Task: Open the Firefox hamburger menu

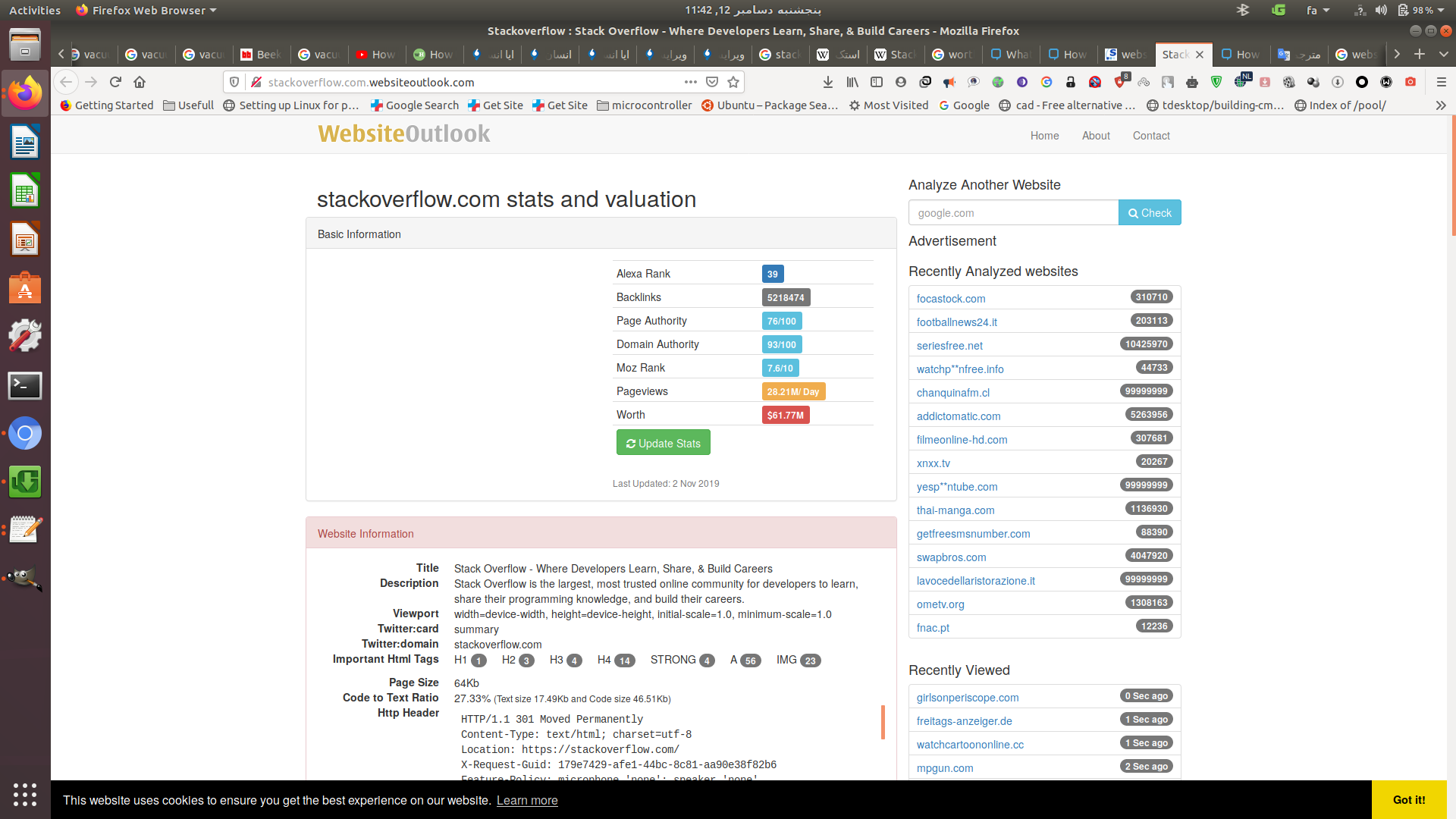Action: [x=1442, y=82]
